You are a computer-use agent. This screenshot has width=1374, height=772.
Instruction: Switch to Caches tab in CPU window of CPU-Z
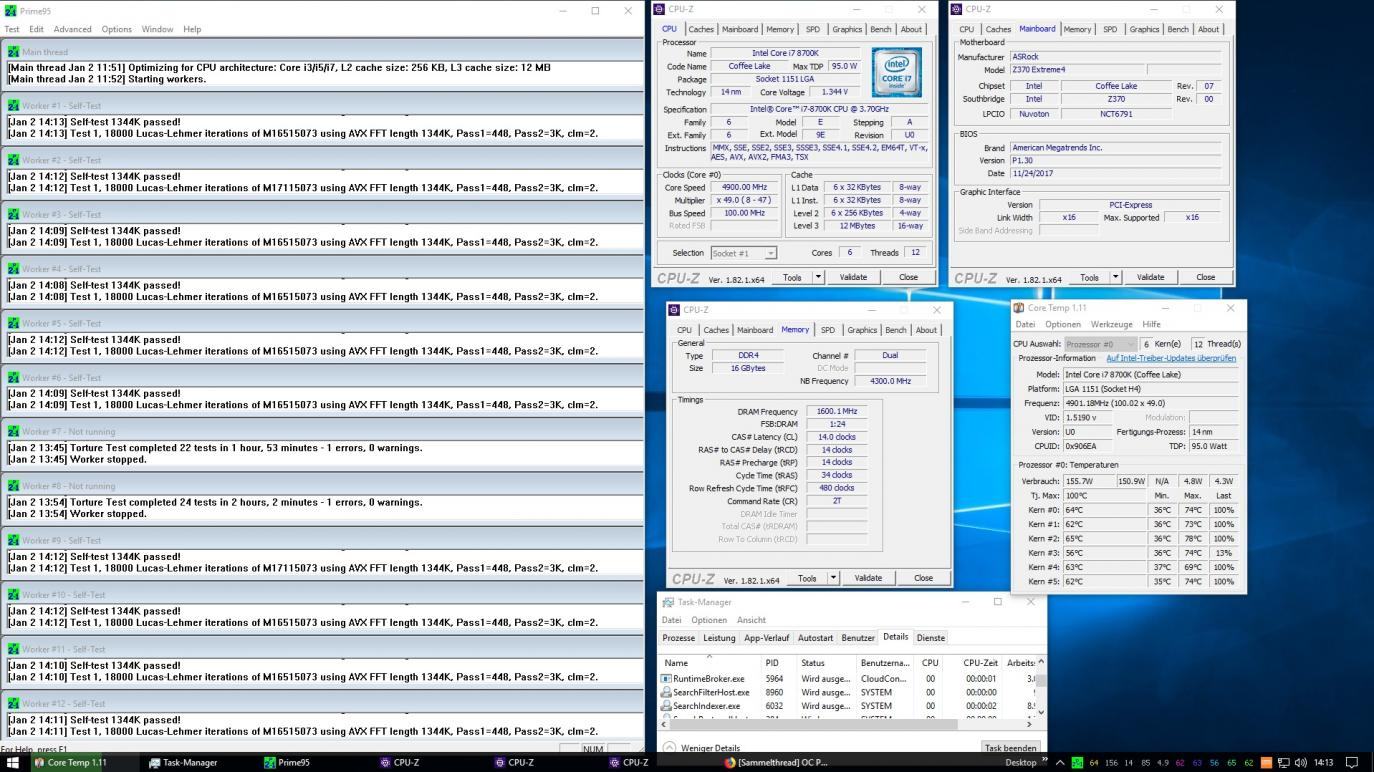tap(701, 29)
